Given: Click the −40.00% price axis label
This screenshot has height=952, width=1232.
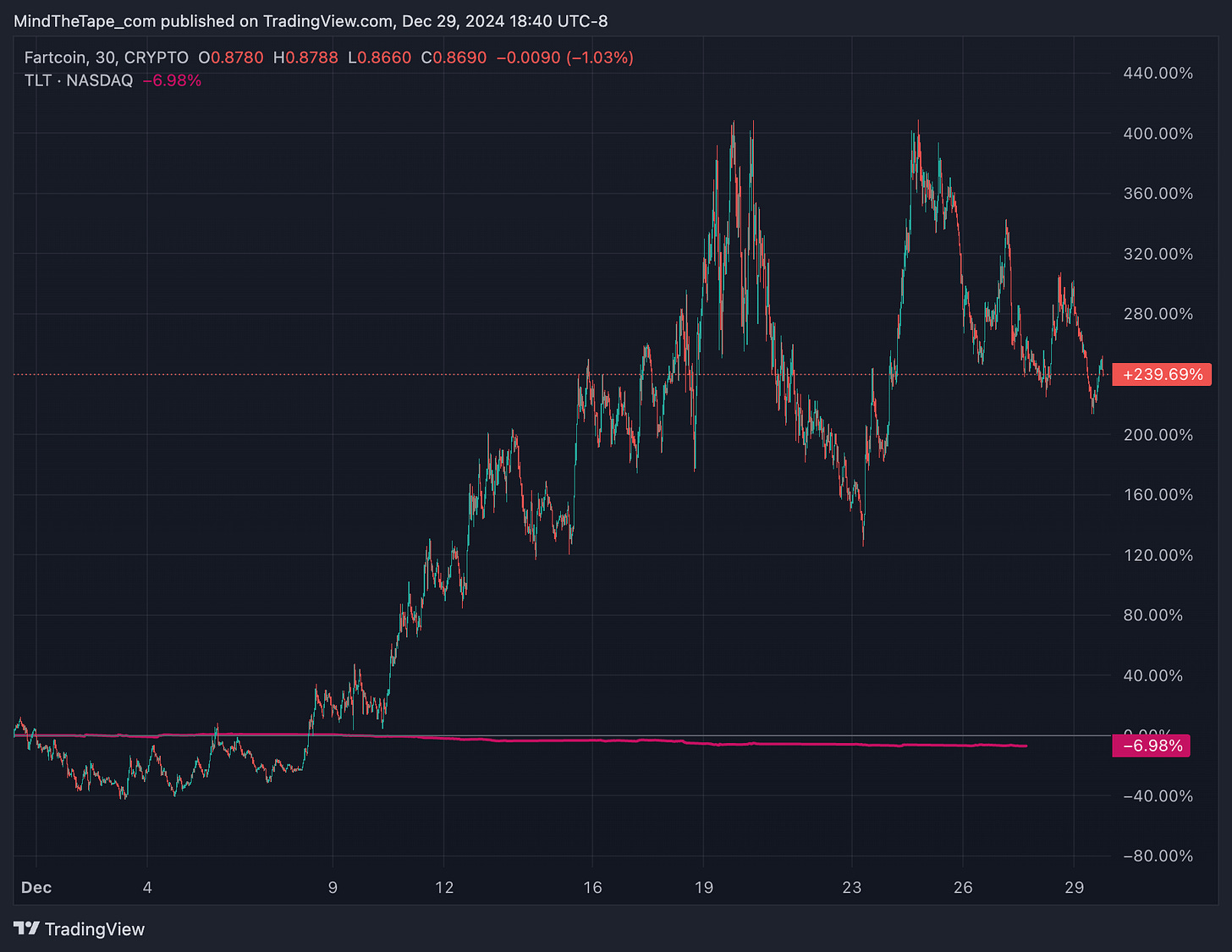Looking at the screenshot, I should pyautogui.click(x=1158, y=796).
